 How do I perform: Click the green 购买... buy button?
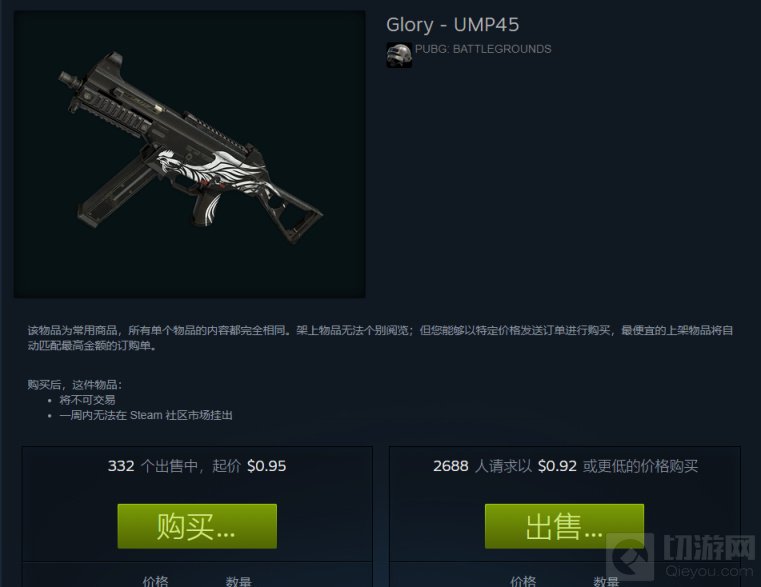[x=197, y=526]
